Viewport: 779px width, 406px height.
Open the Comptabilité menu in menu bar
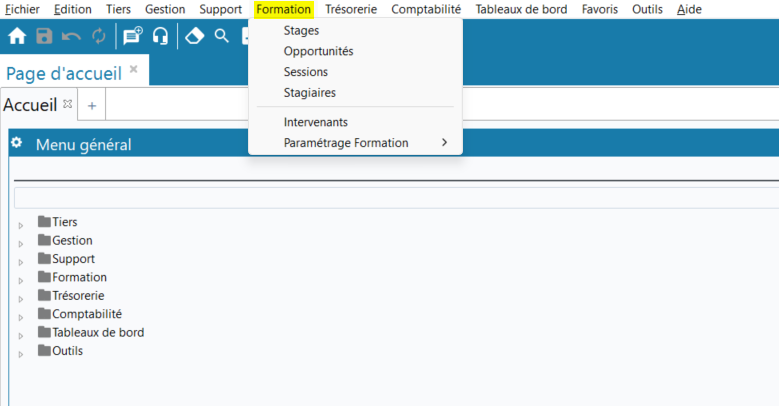tap(426, 9)
